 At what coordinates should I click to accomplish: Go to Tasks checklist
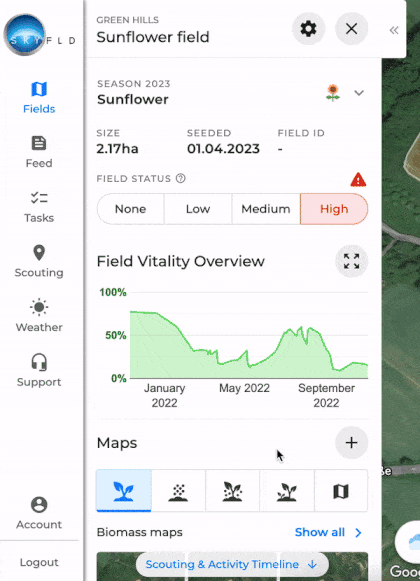pos(39,207)
